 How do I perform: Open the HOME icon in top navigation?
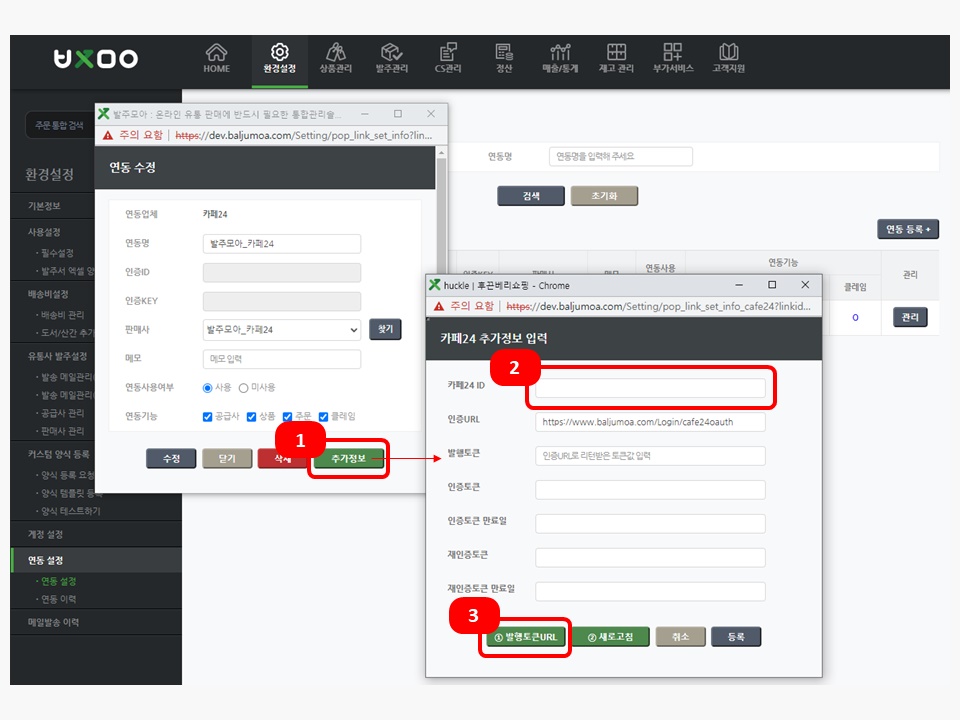point(216,52)
